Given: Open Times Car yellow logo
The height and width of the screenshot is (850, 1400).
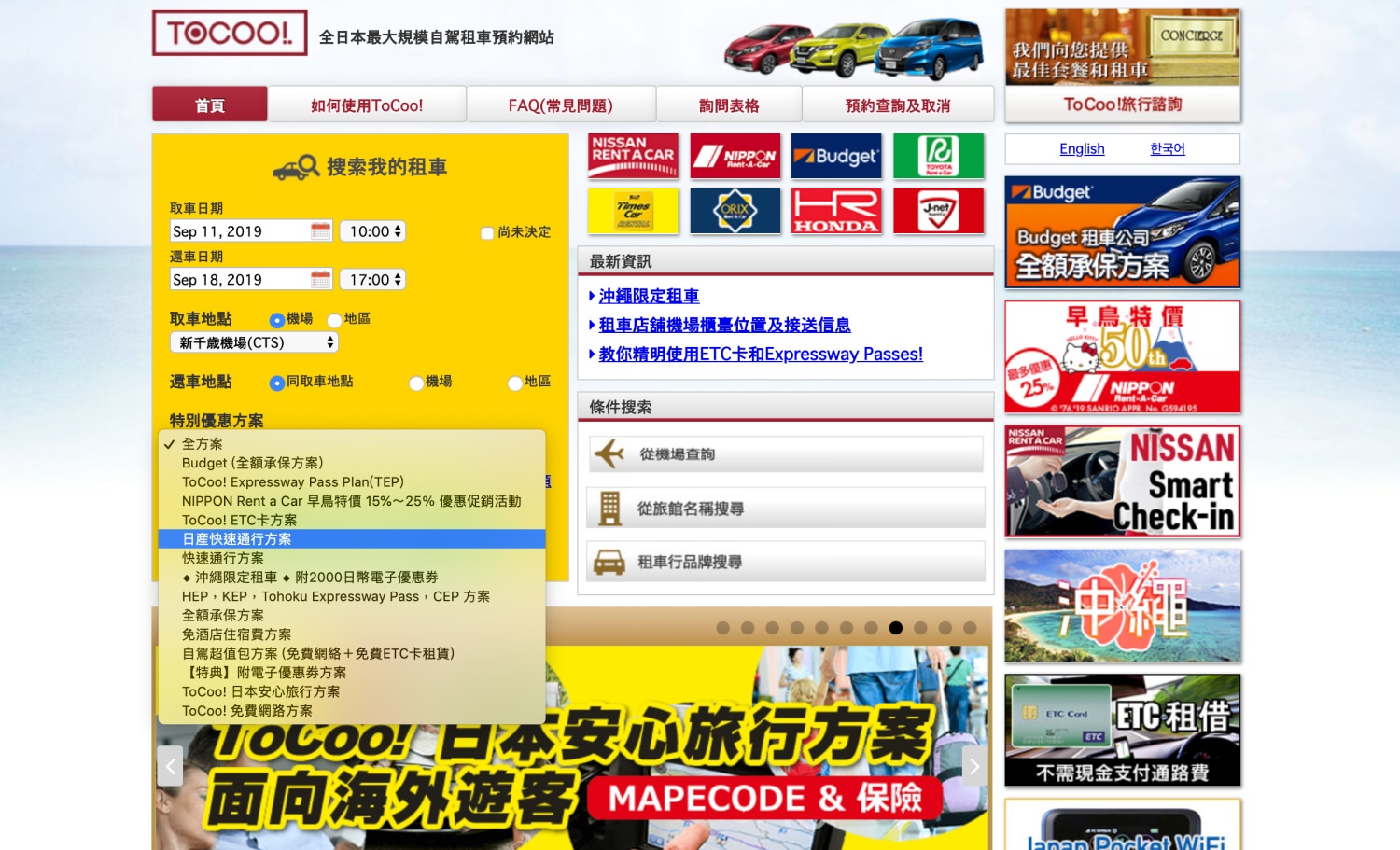Looking at the screenshot, I should point(633,210).
